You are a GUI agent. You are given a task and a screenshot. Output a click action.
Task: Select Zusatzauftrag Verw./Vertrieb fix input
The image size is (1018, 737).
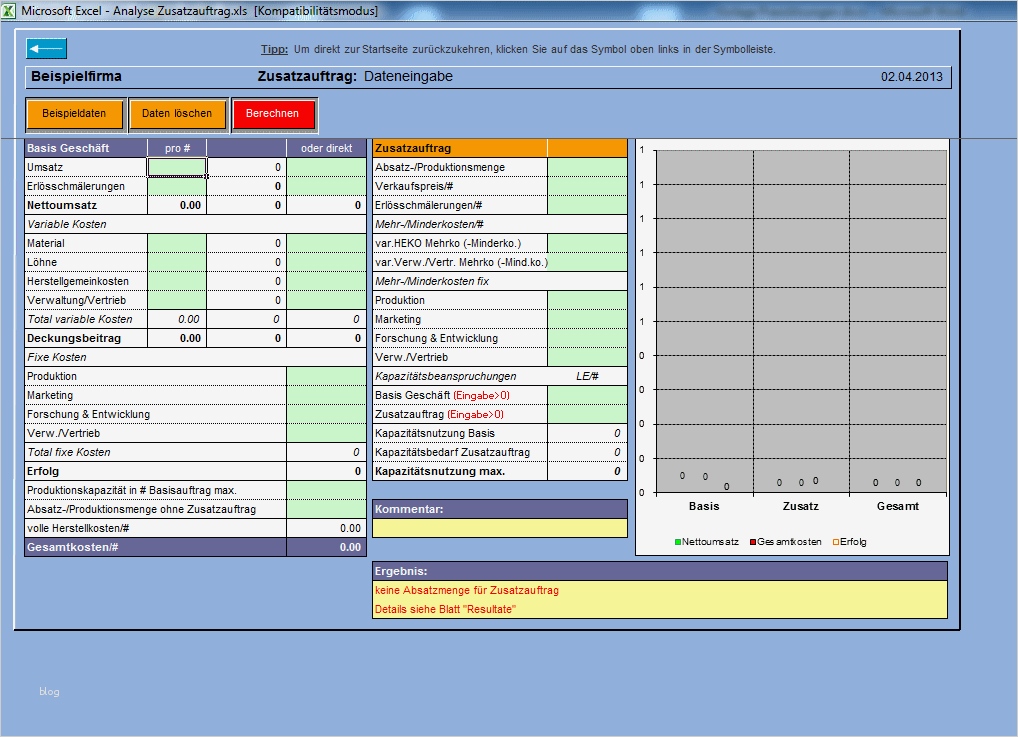tap(588, 357)
